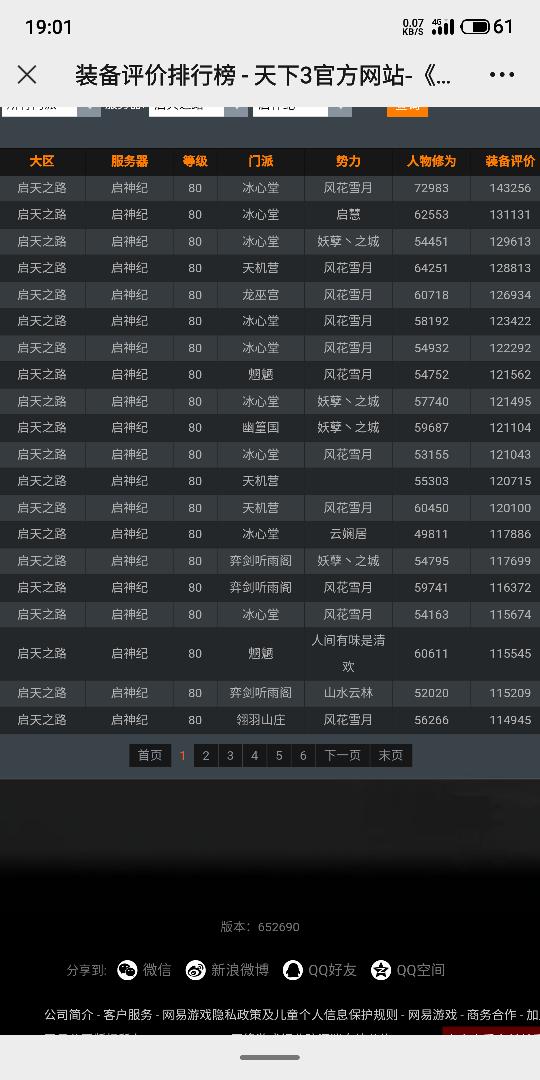Expand the third server name dropdown arrow
540x1080 pixels.
click(x=340, y=110)
